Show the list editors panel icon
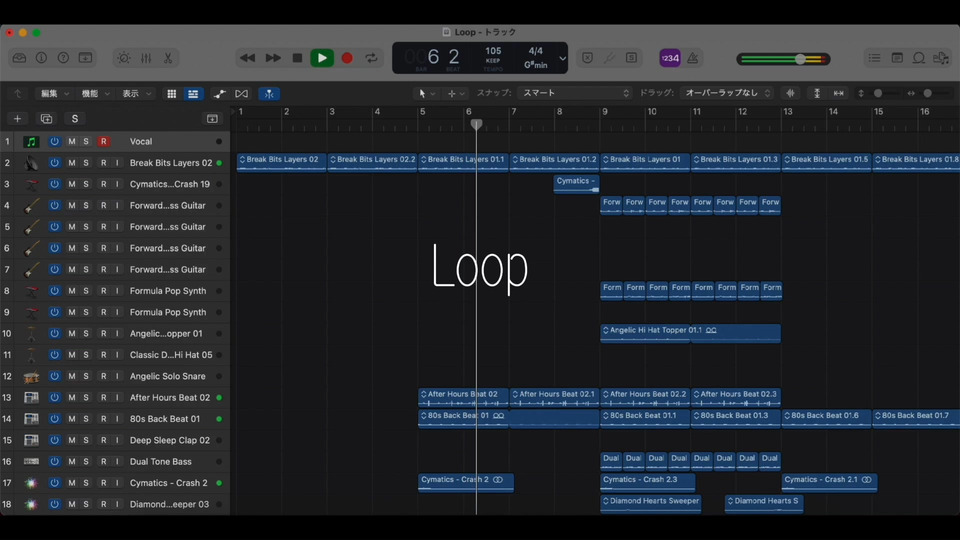 pos(875,58)
